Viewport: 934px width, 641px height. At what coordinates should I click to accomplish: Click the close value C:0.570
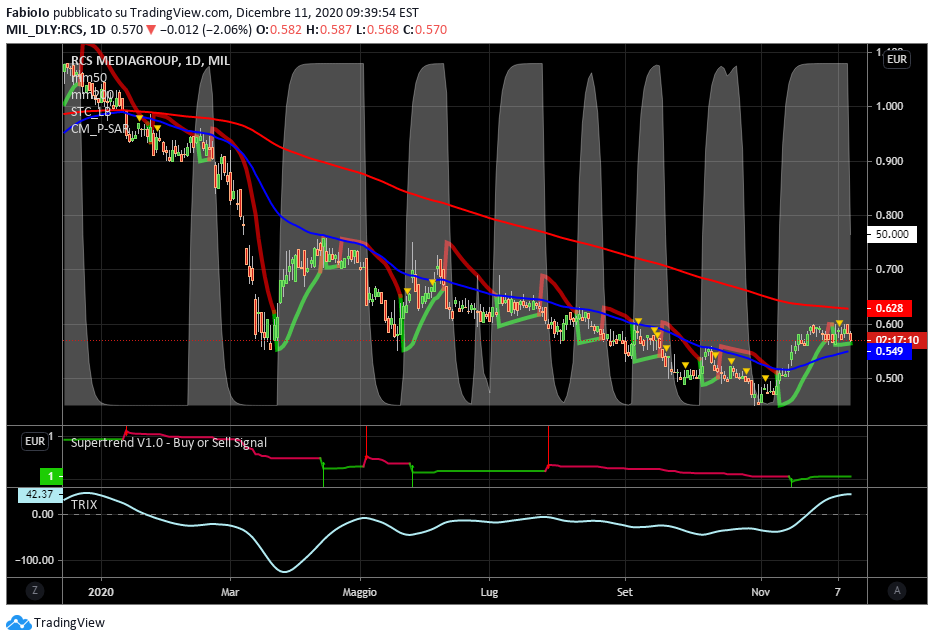[x=425, y=30]
